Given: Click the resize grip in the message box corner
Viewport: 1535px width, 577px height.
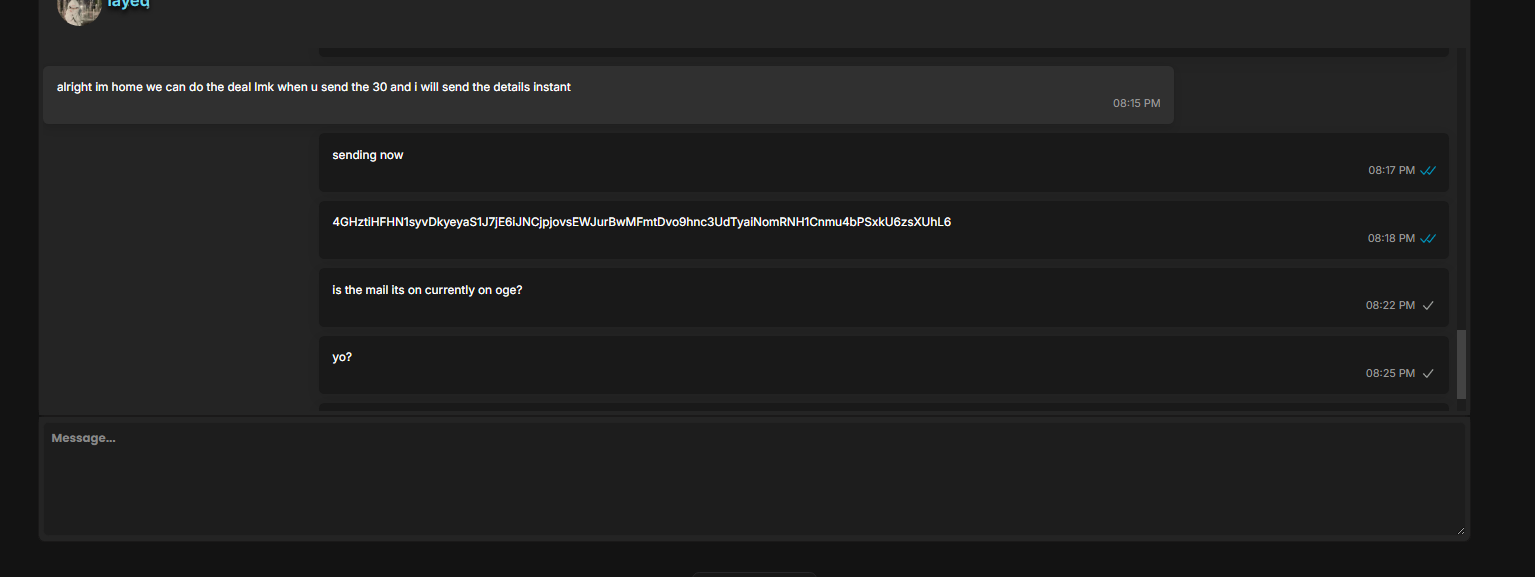Looking at the screenshot, I should 1460,531.
